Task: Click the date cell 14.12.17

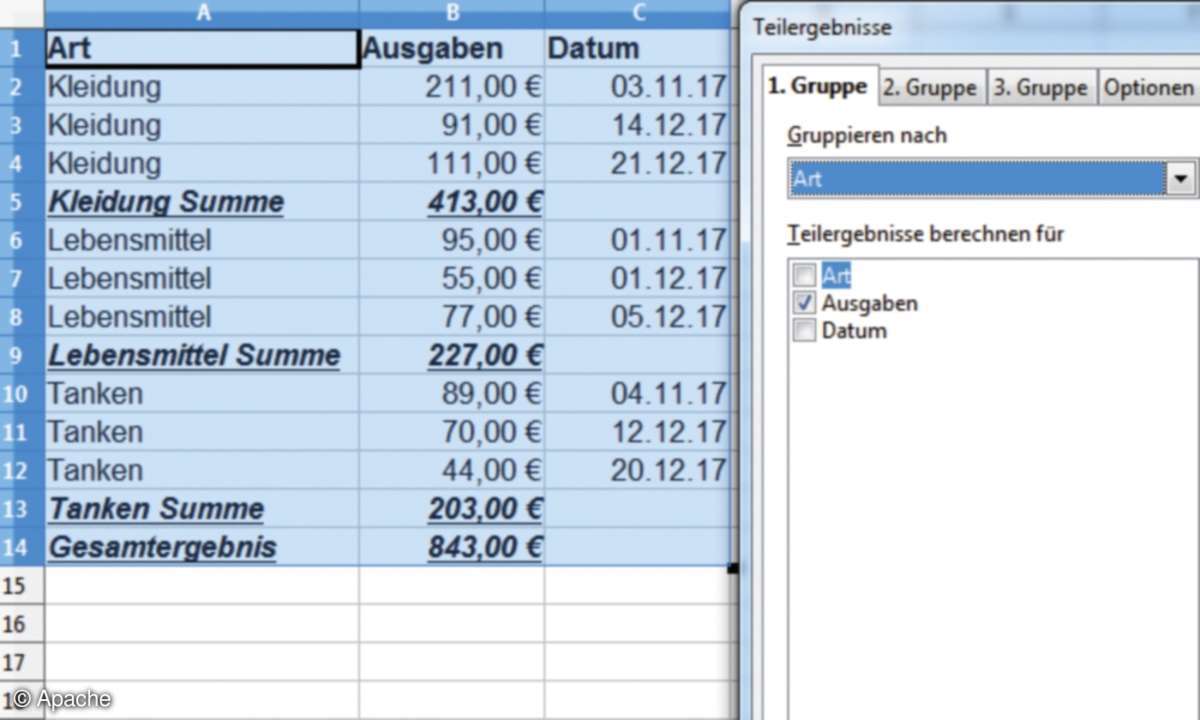Action: click(638, 125)
